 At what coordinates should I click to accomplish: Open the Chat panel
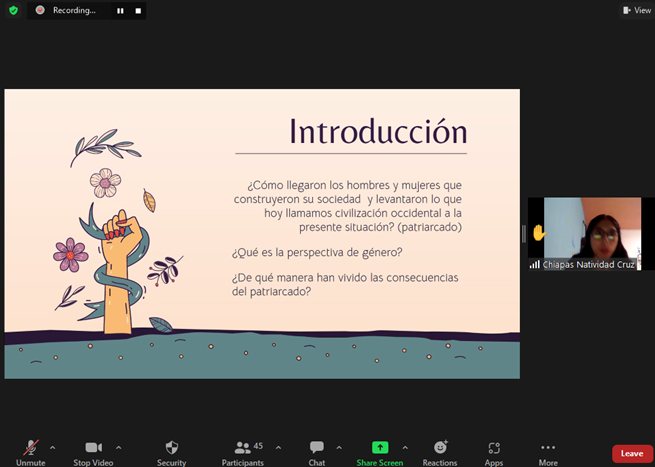(x=317, y=453)
